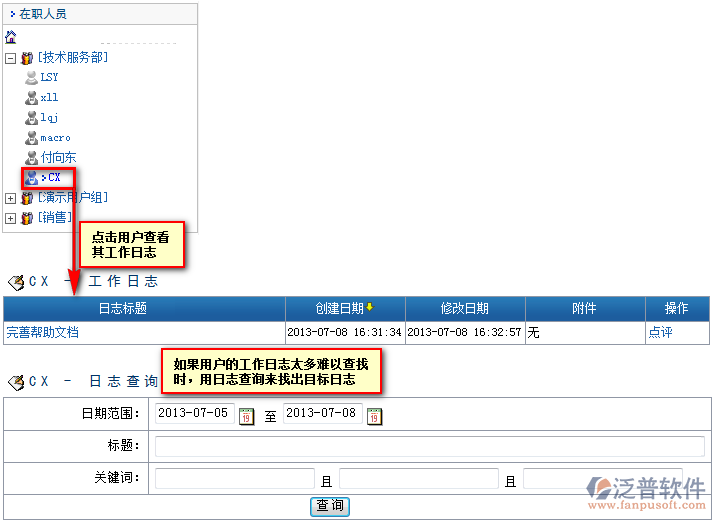Image resolution: width=716 pixels, height=521 pixels.
Task: Collapse the 技术服务部 tree node
Action: coord(10,58)
